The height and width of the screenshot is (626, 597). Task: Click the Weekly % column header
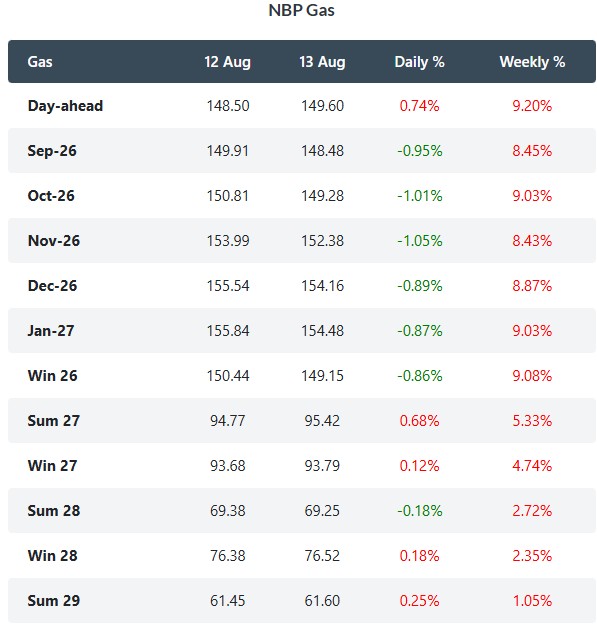tap(532, 62)
